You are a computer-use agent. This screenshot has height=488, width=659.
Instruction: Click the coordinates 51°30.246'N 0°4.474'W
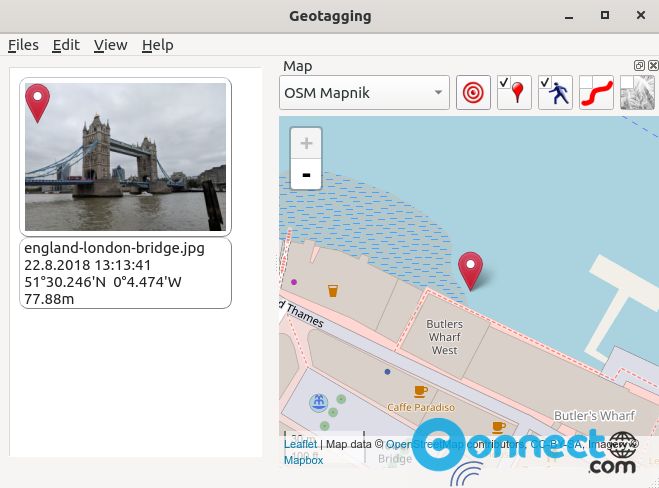[103, 282]
